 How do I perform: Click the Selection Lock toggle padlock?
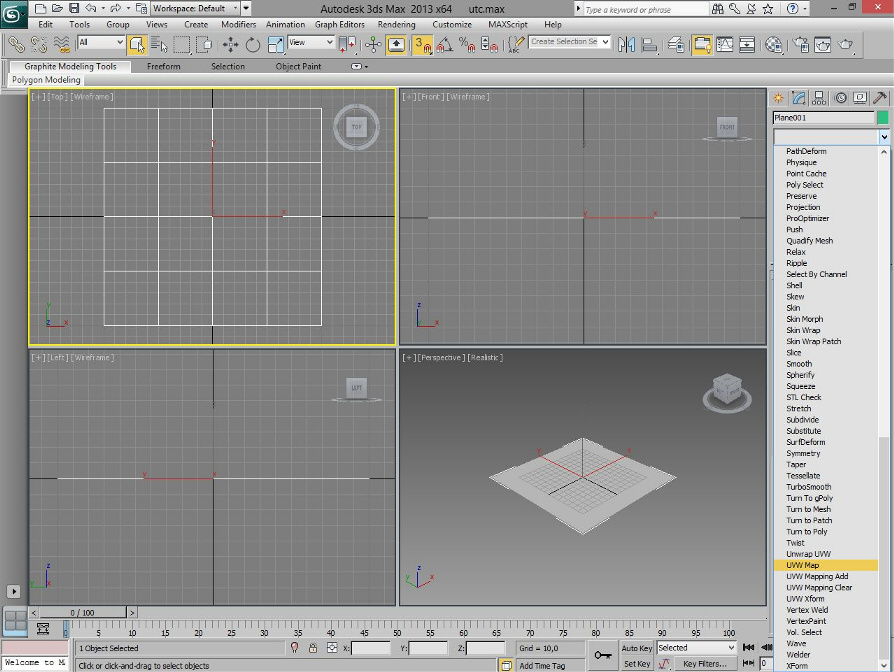[313, 648]
